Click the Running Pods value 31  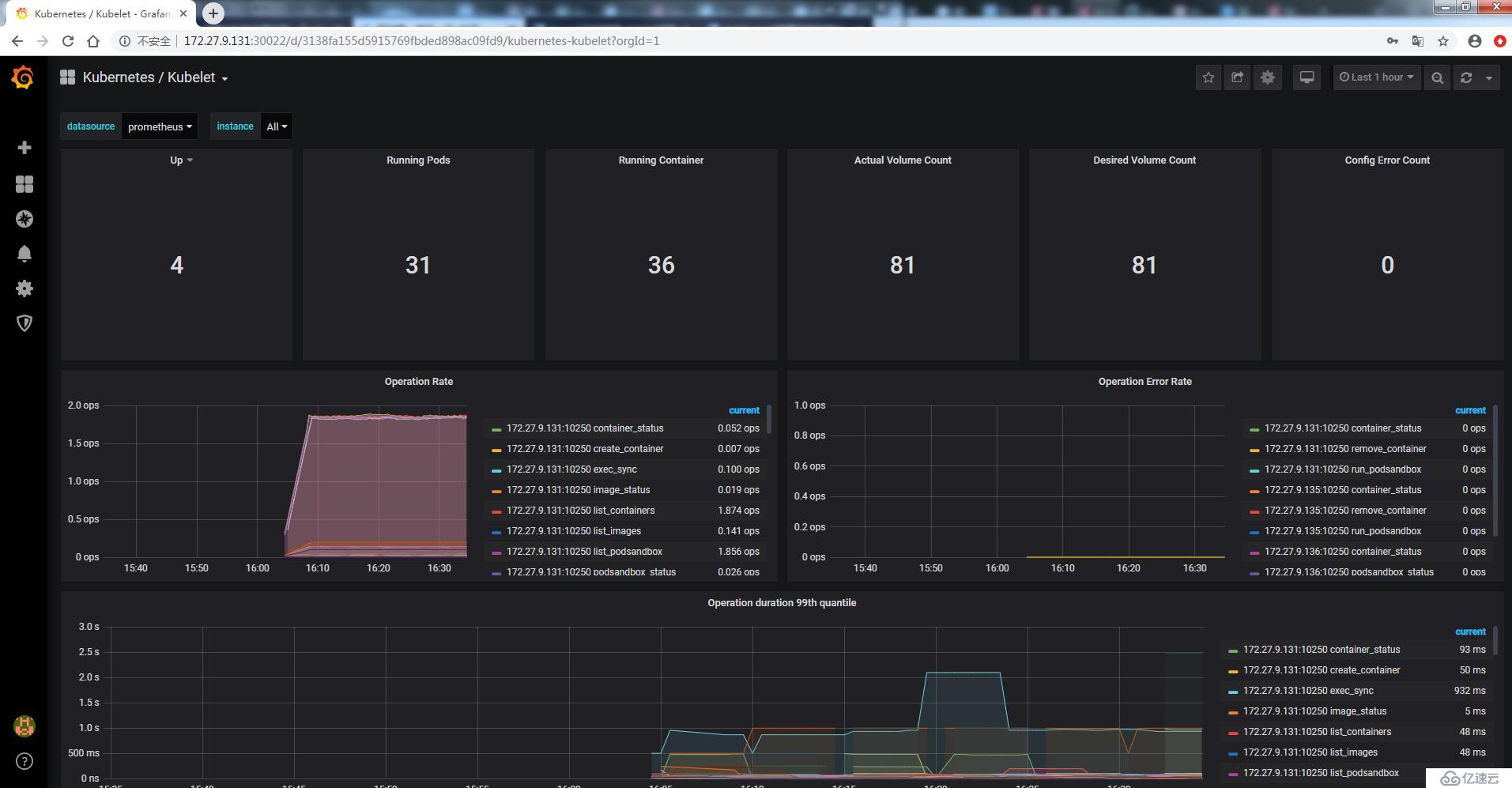coord(418,265)
